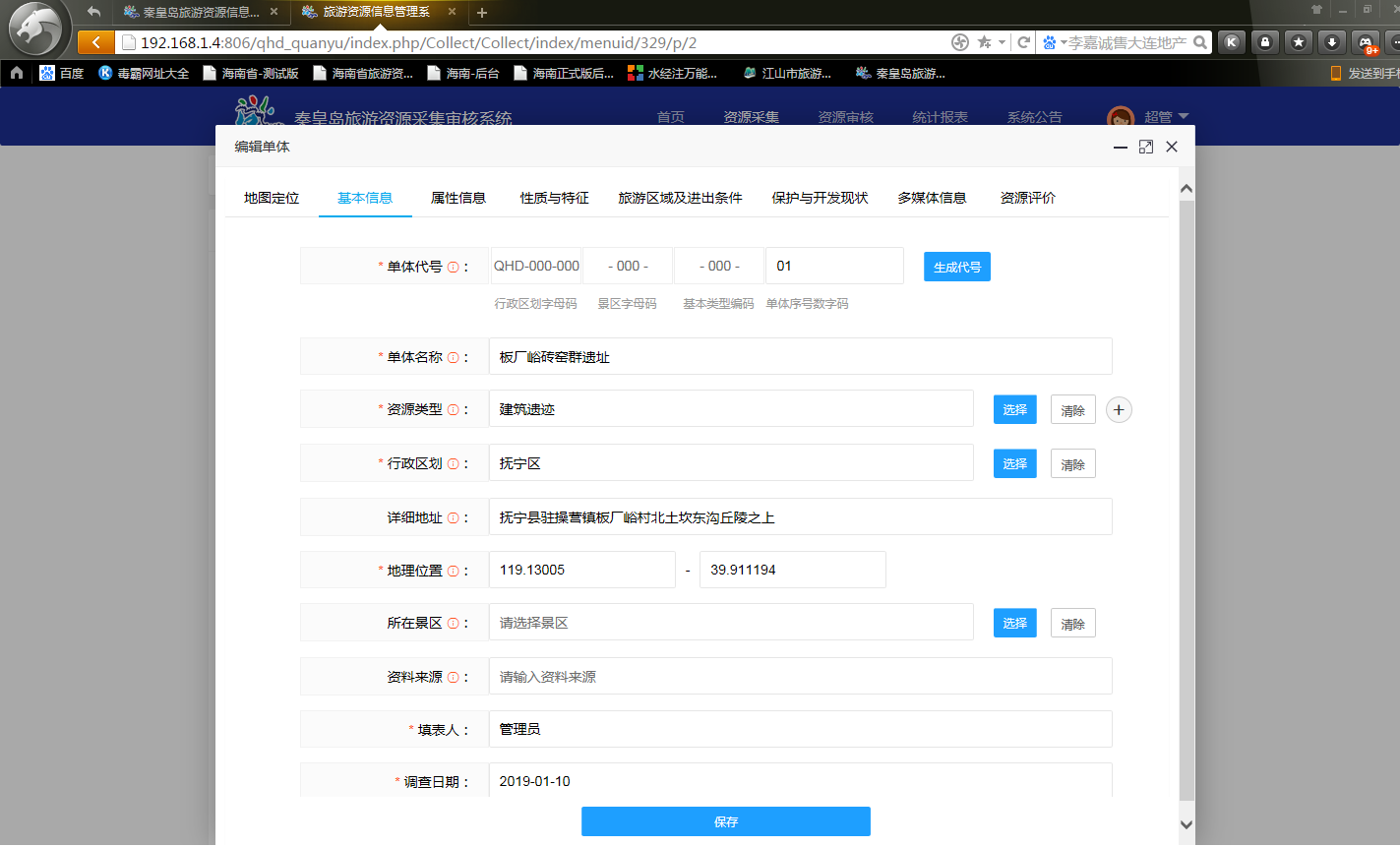
Task: Switch to the 多媒体信息 tab
Action: point(931,197)
